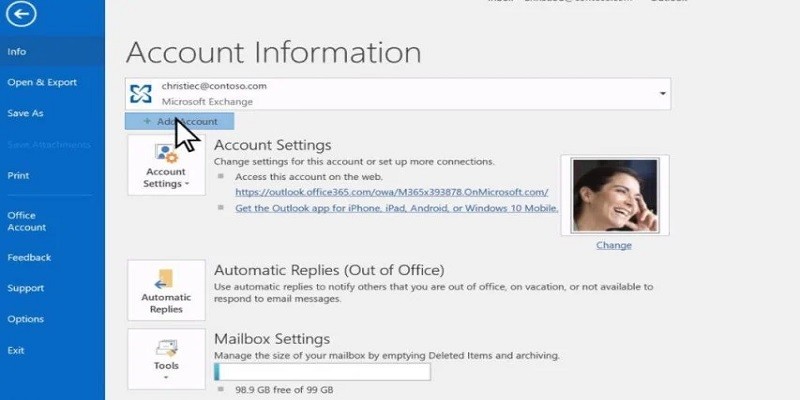Viewport: 800px width, 400px height.
Task: Click the Account Settings person-gear icon
Action: tap(166, 154)
